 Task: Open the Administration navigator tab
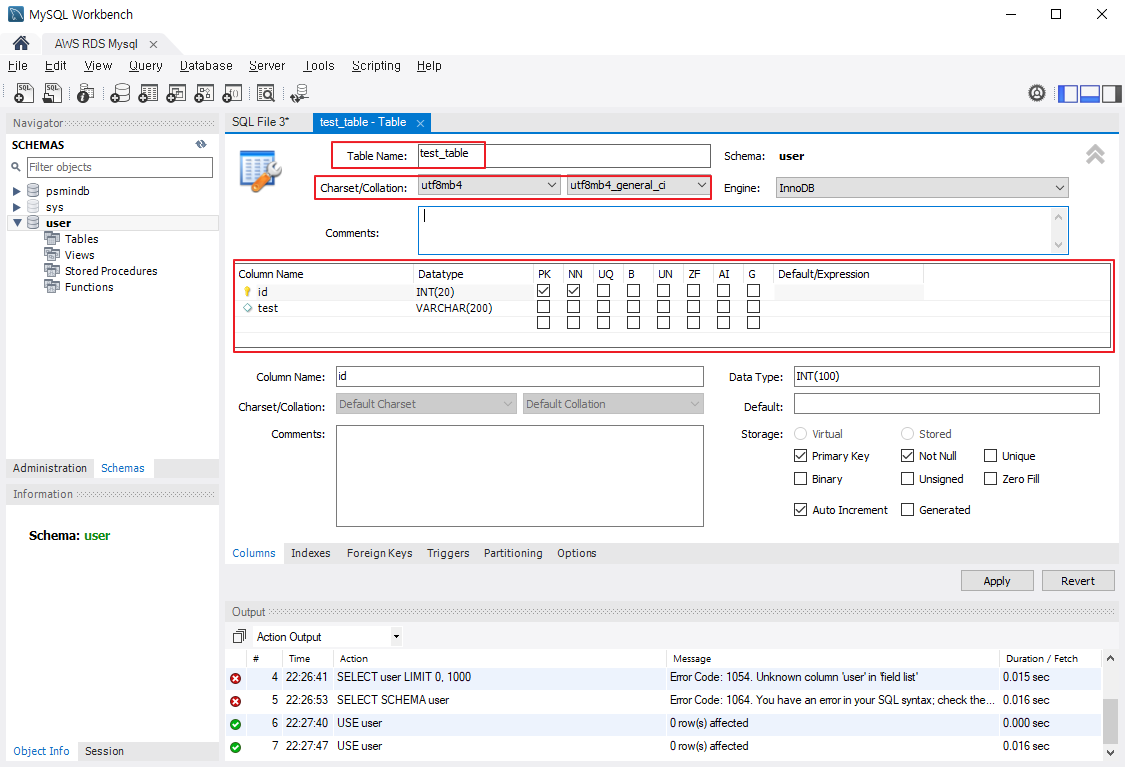click(50, 468)
